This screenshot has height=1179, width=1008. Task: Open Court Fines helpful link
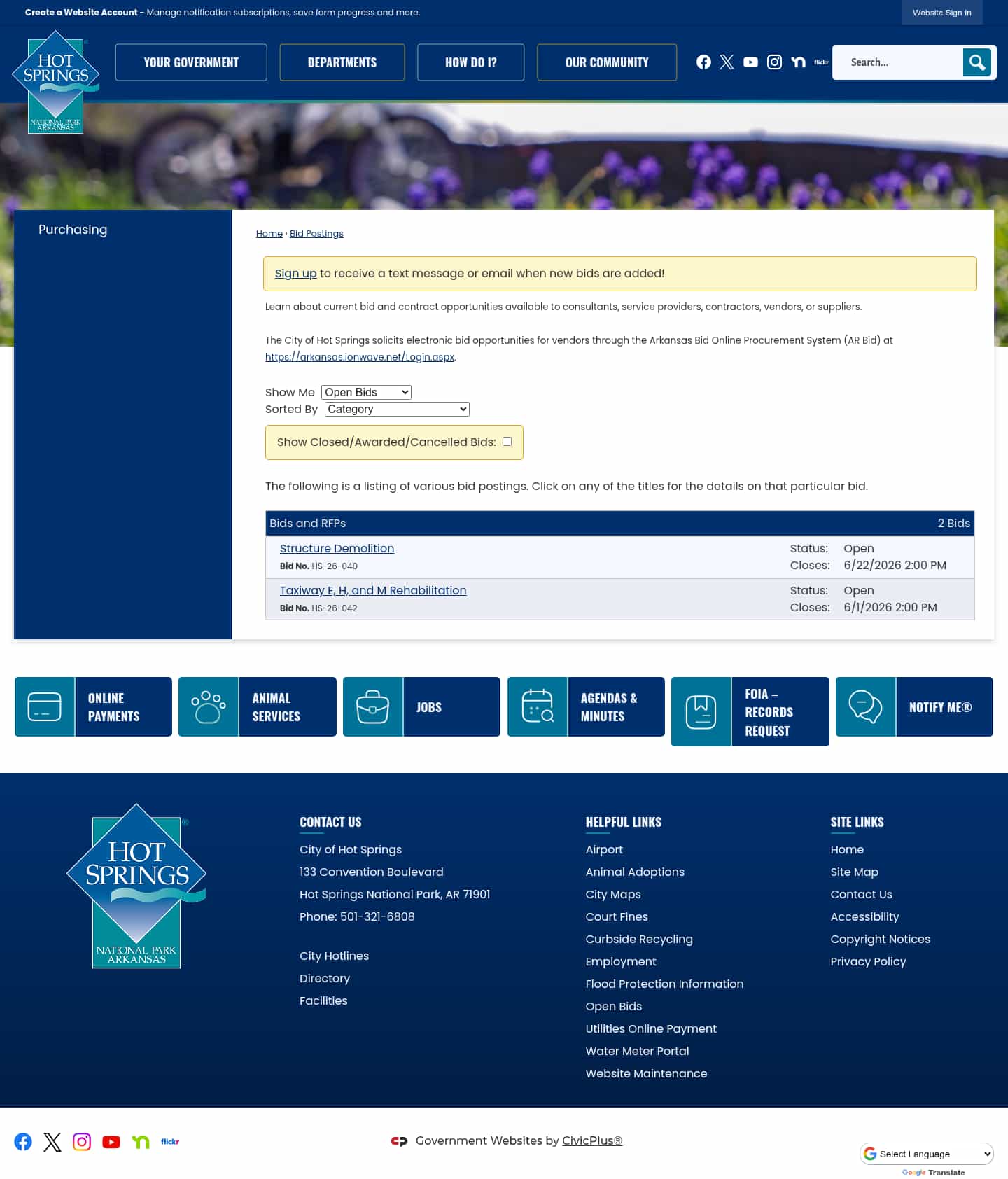point(617,917)
